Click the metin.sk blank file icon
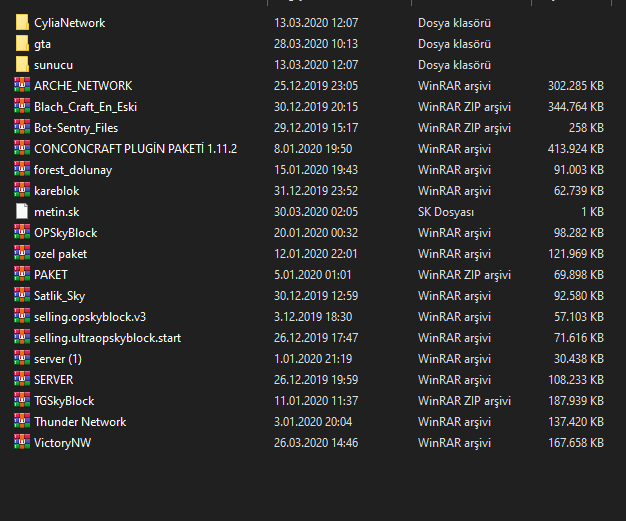 click(22, 211)
